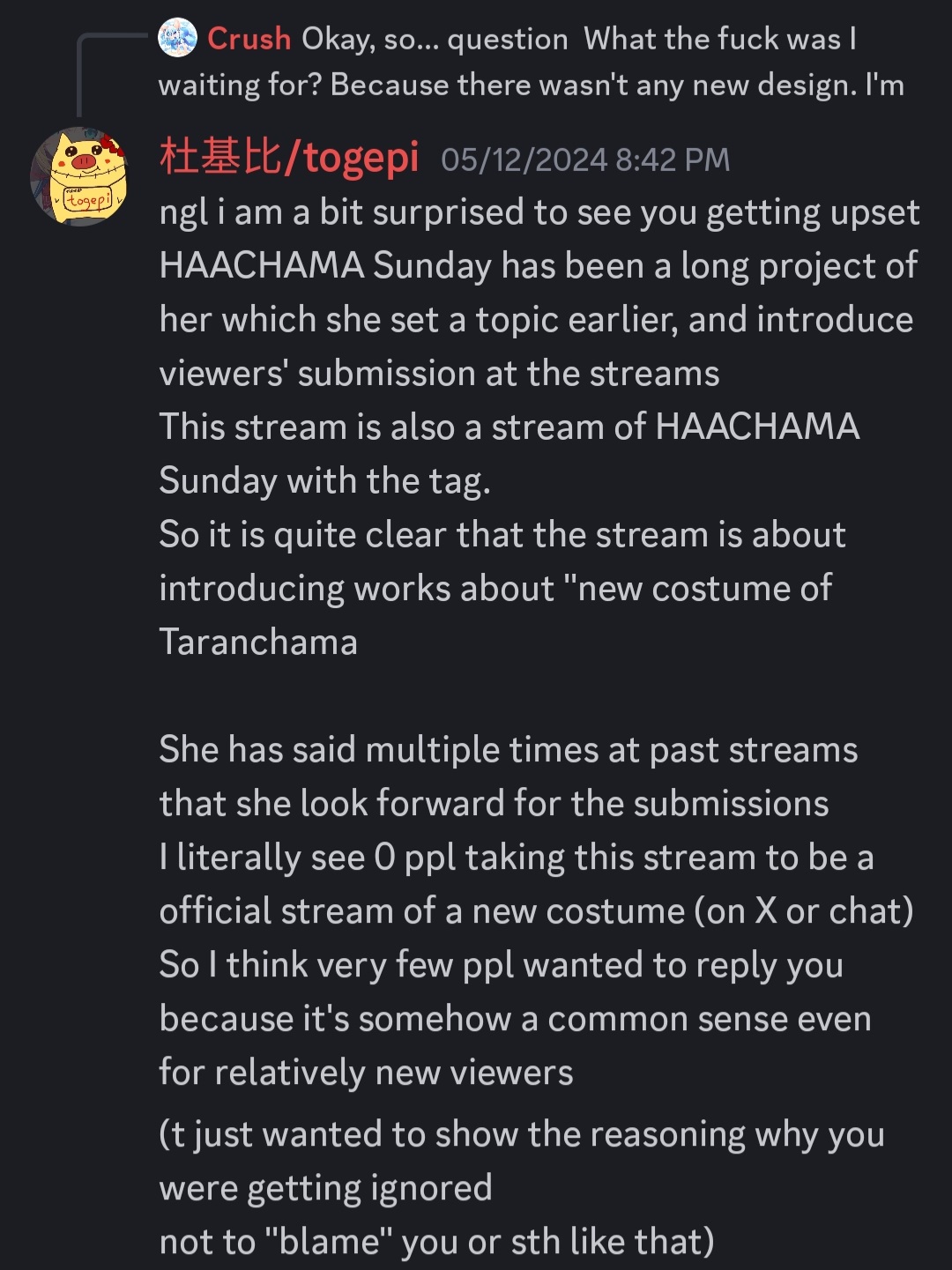Tap the 'Sunday with the tag.' line

click(x=325, y=481)
